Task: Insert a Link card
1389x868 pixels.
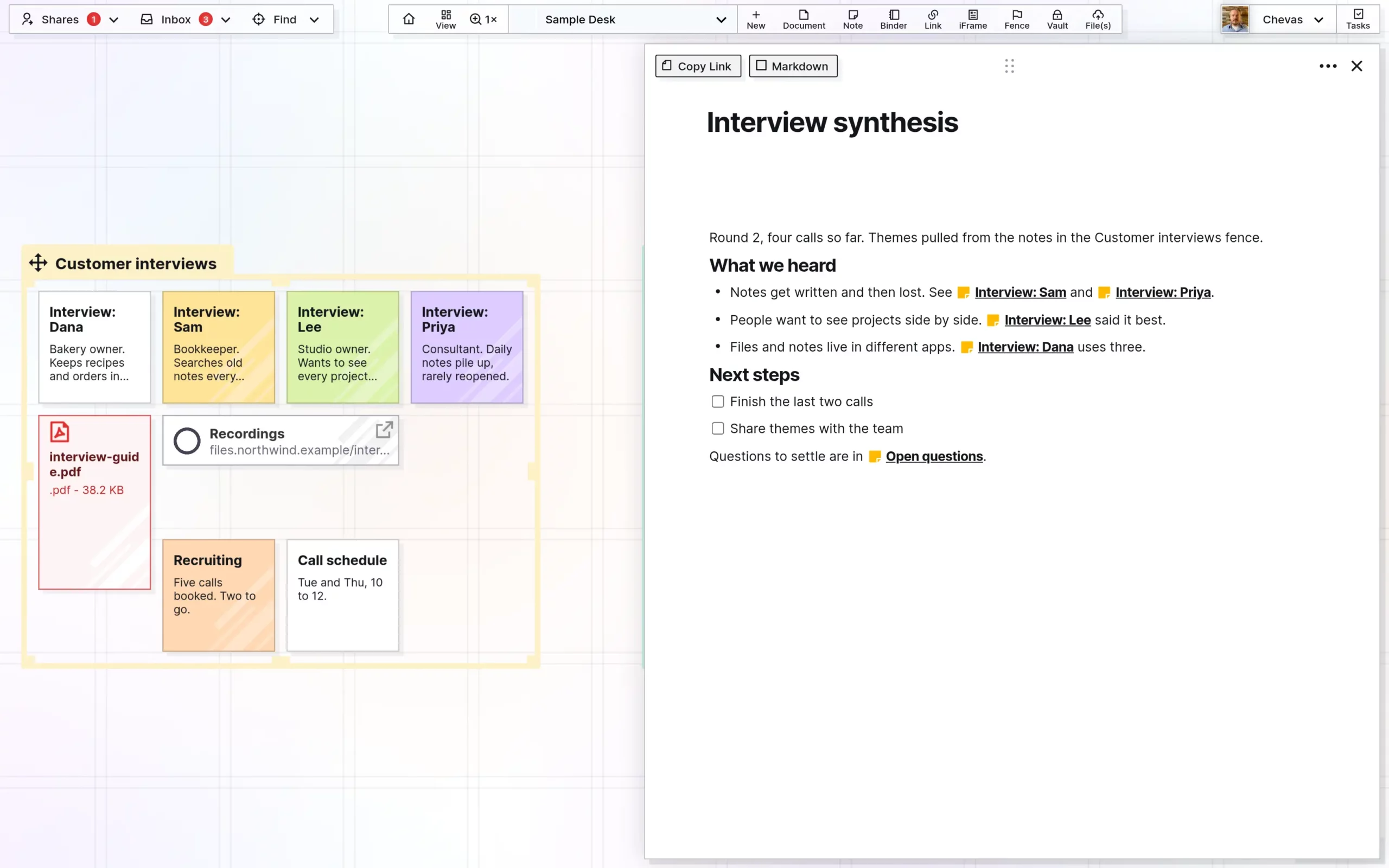Action: [933, 19]
